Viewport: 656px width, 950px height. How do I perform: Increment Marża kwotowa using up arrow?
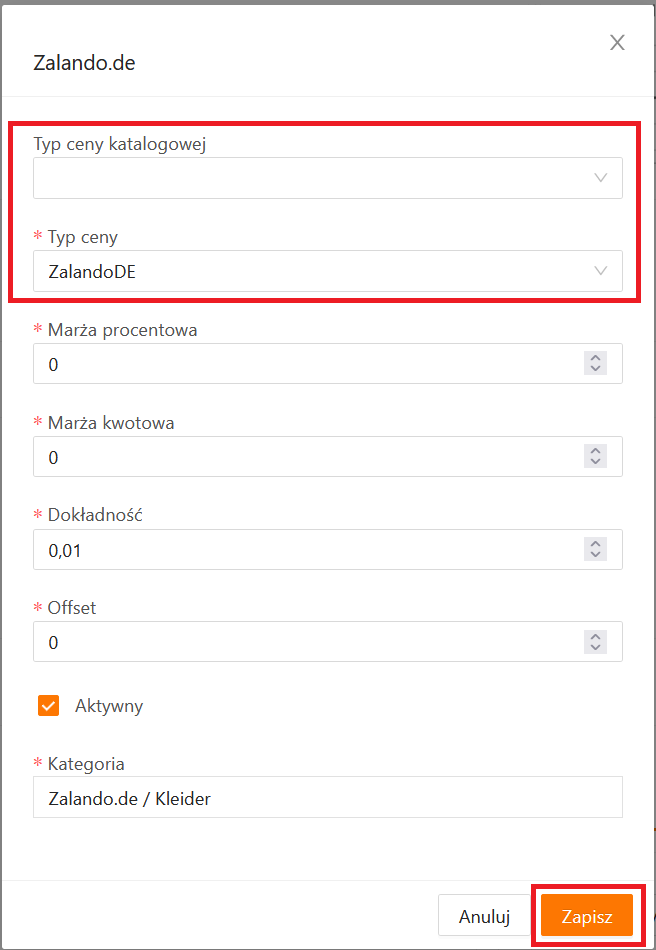point(596,451)
